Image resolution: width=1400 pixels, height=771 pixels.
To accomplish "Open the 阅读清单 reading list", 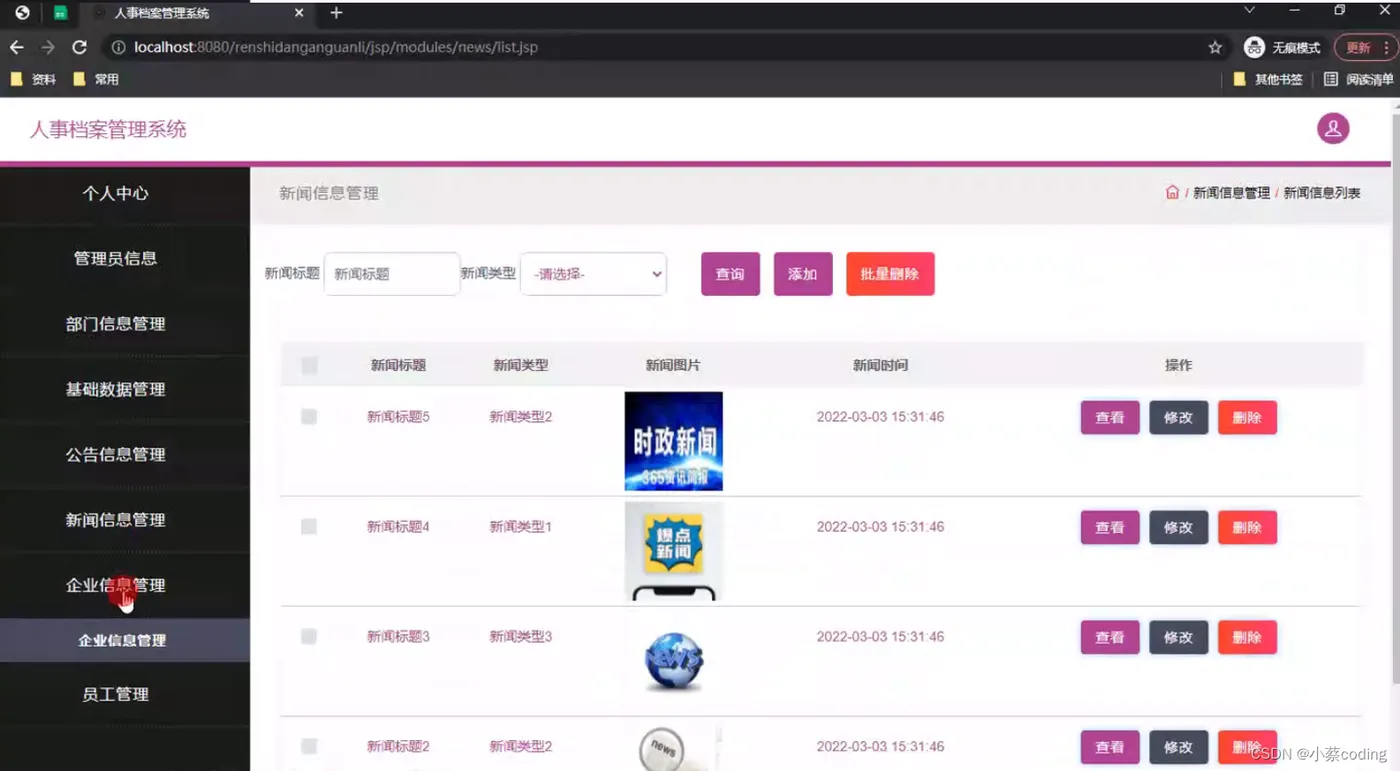I will (x=1358, y=79).
